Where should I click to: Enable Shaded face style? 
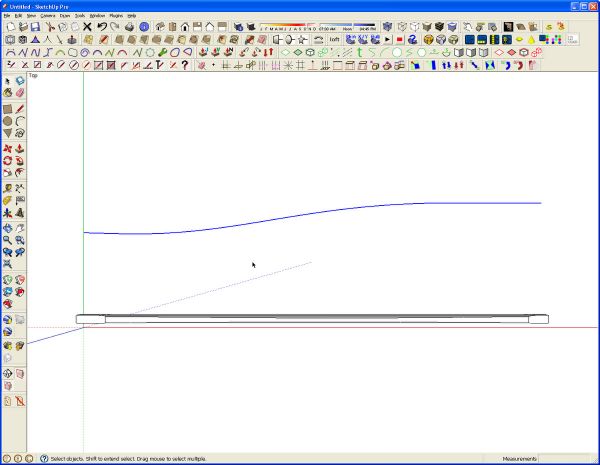click(427, 27)
